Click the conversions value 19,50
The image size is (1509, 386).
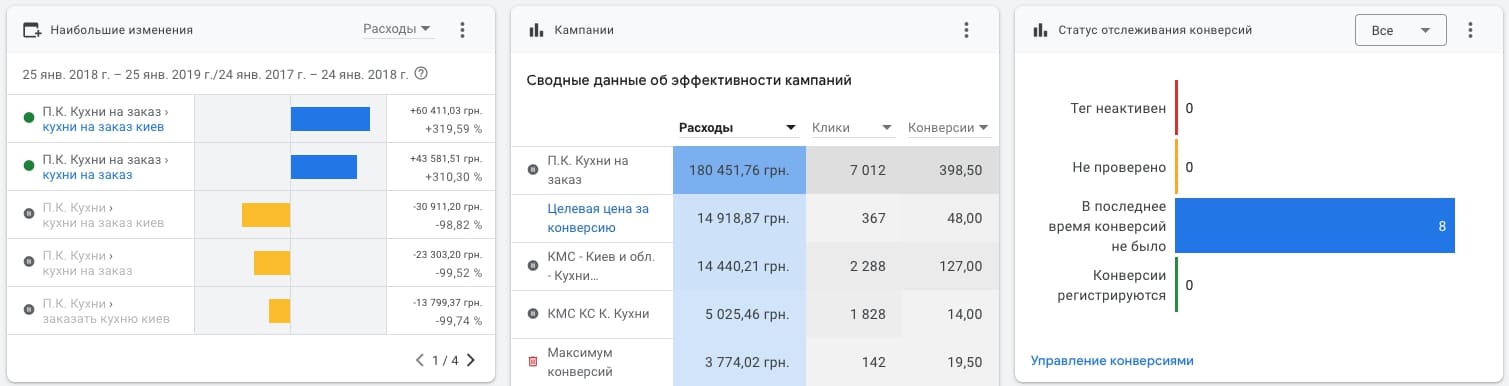(965, 362)
